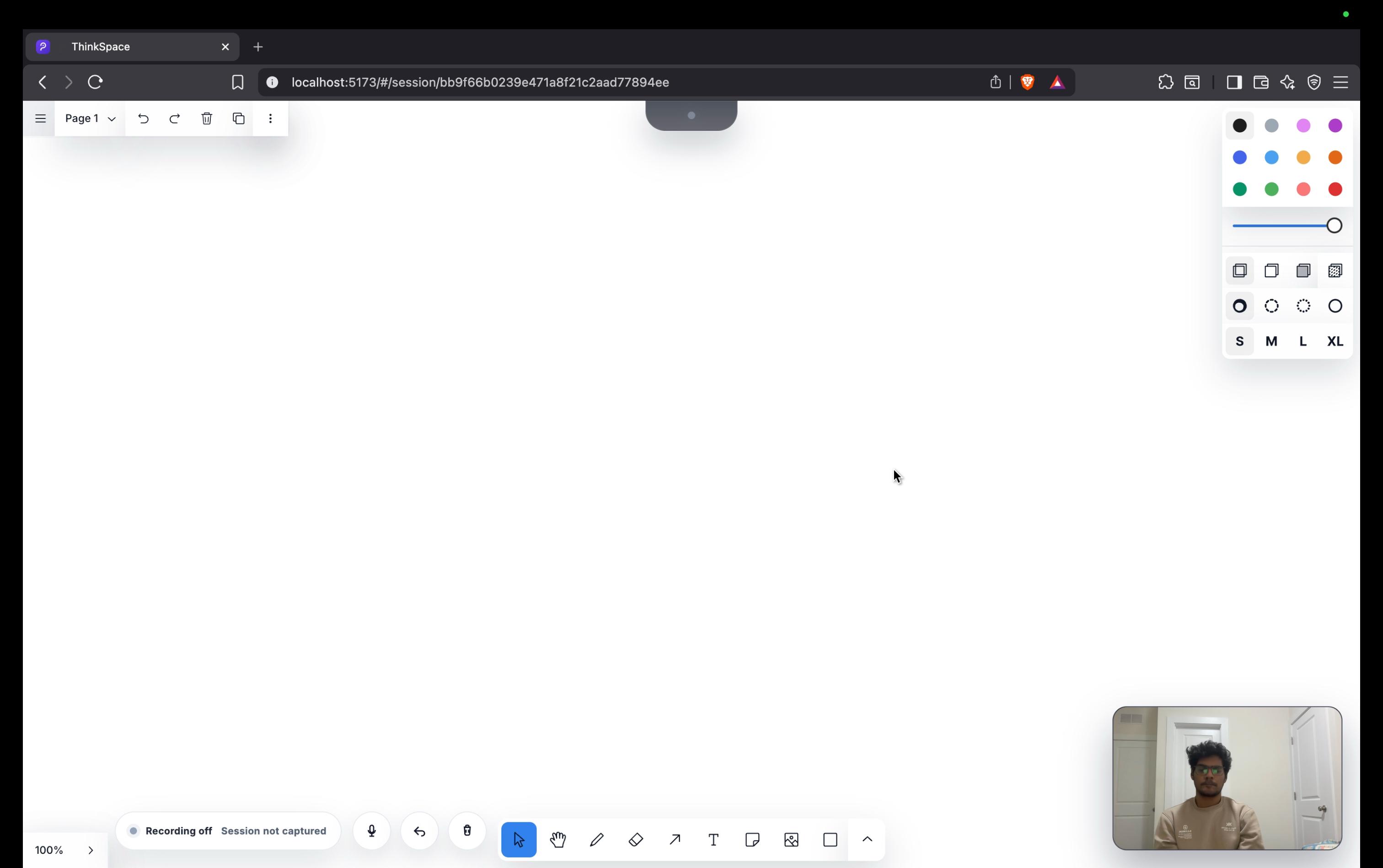Open the Page 1 dropdown
1383x868 pixels.
(x=90, y=118)
